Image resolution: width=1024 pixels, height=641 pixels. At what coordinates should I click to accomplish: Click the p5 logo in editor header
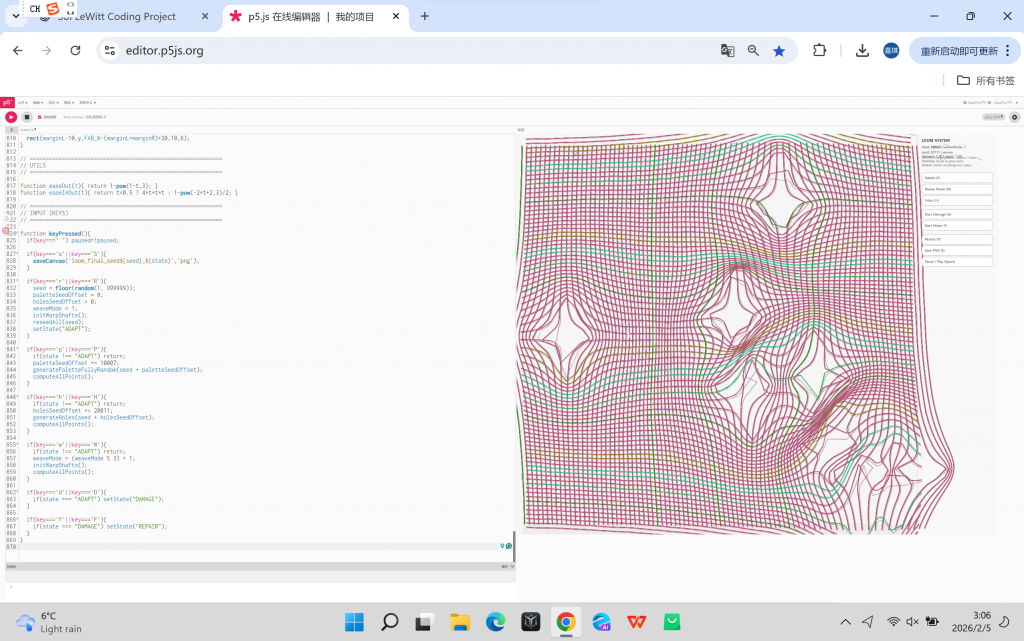(7, 102)
